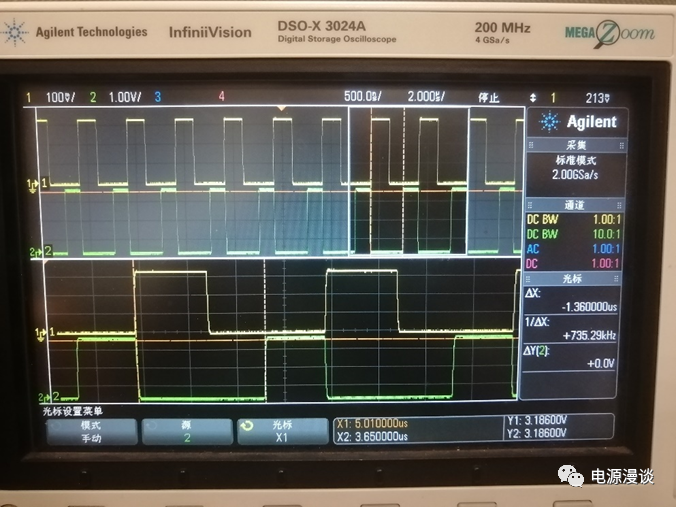
Task: Toggle channel 4 indicator in status bar
Action: (221, 97)
